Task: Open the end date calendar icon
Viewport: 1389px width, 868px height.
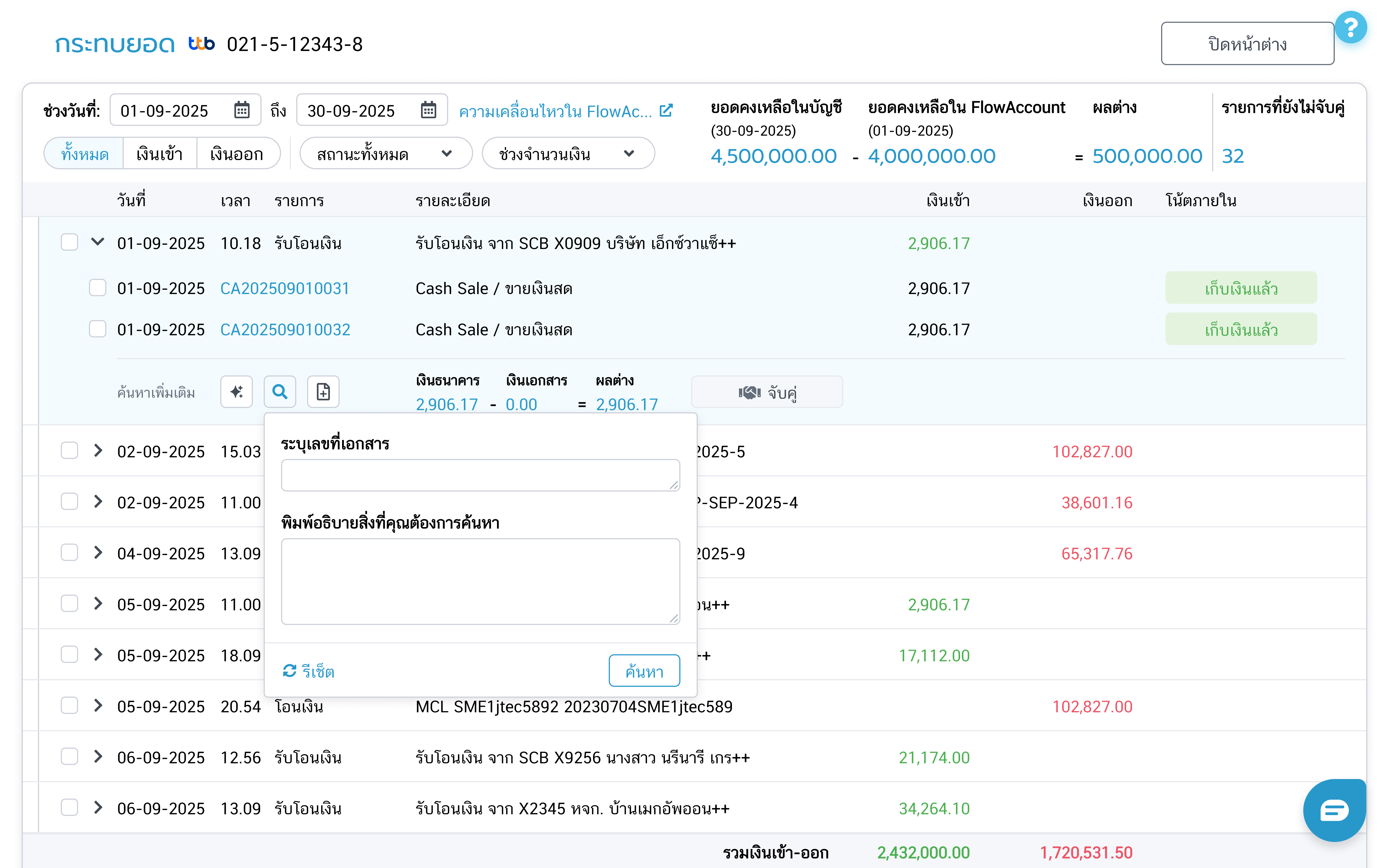Action: (x=428, y=110)
